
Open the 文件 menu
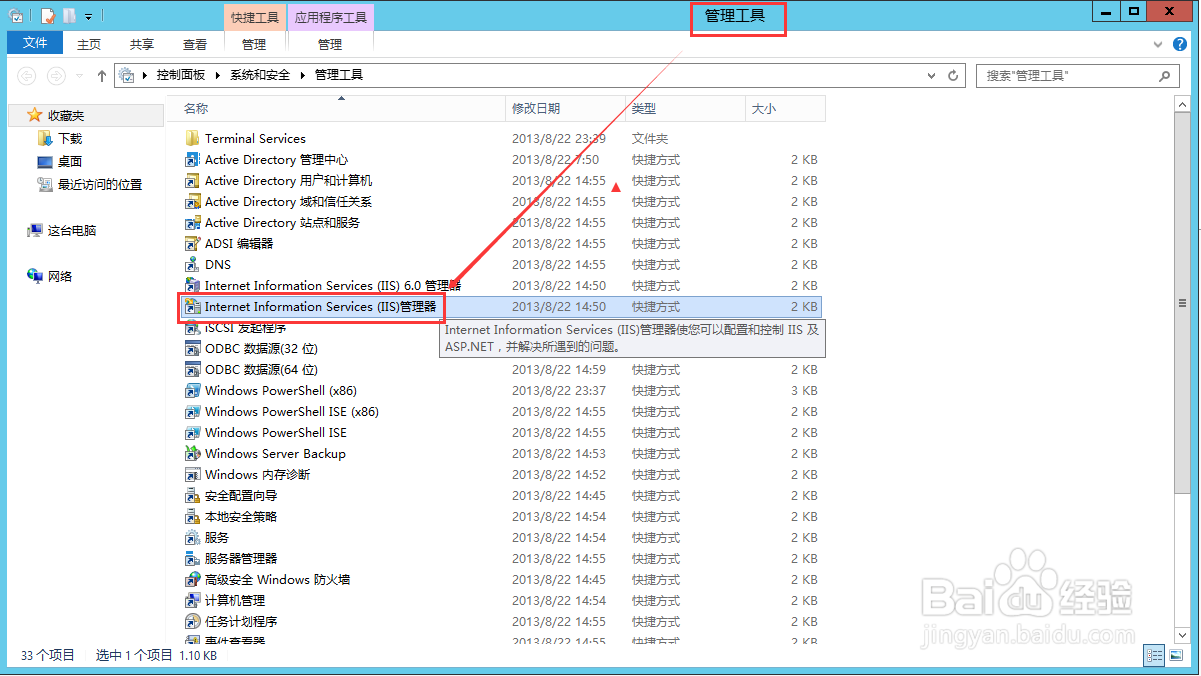click(35, 43)
